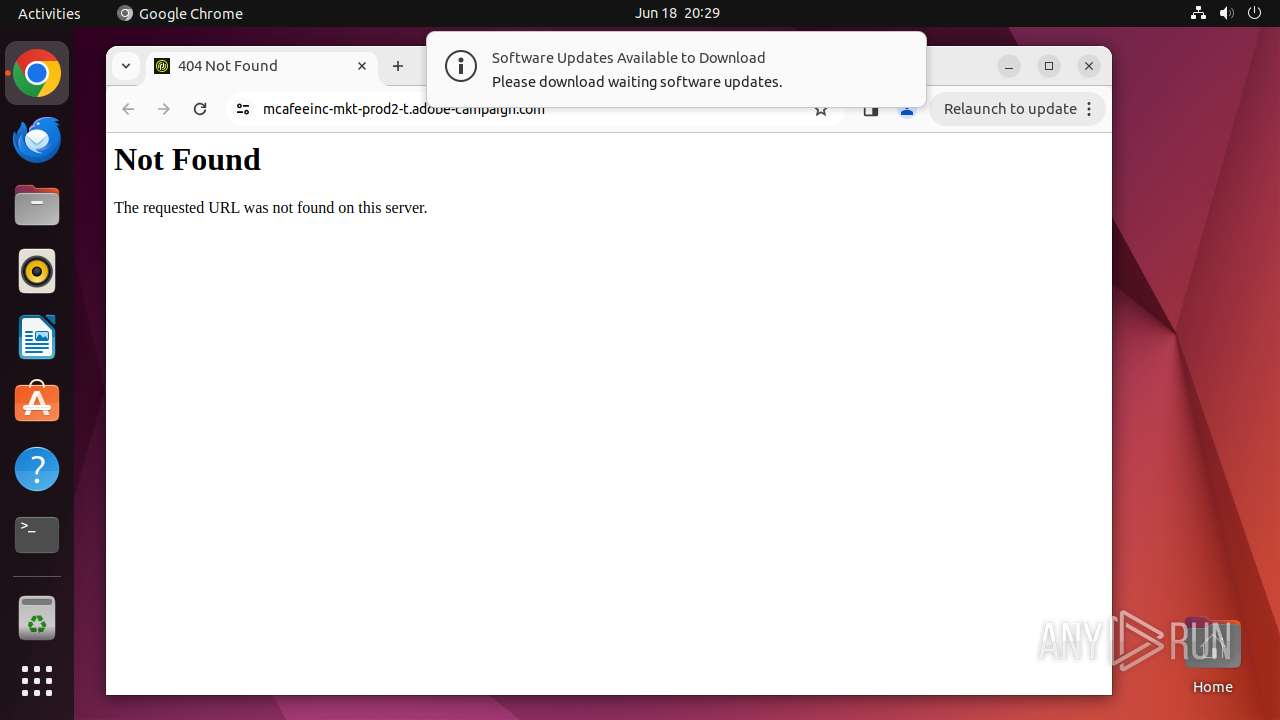View site information icon in address bar

242,109
